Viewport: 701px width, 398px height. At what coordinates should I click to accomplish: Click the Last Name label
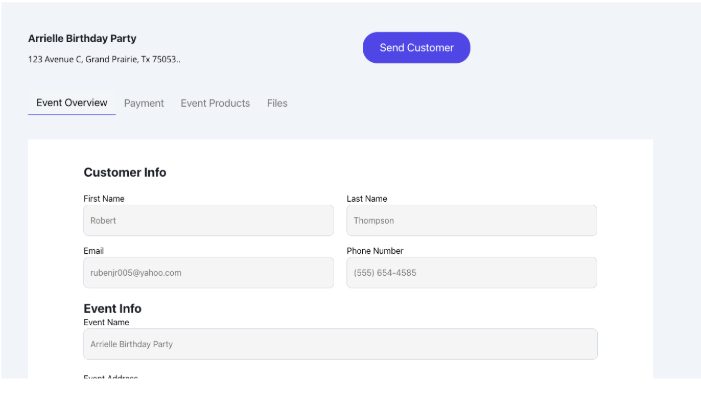click(367, 199)
